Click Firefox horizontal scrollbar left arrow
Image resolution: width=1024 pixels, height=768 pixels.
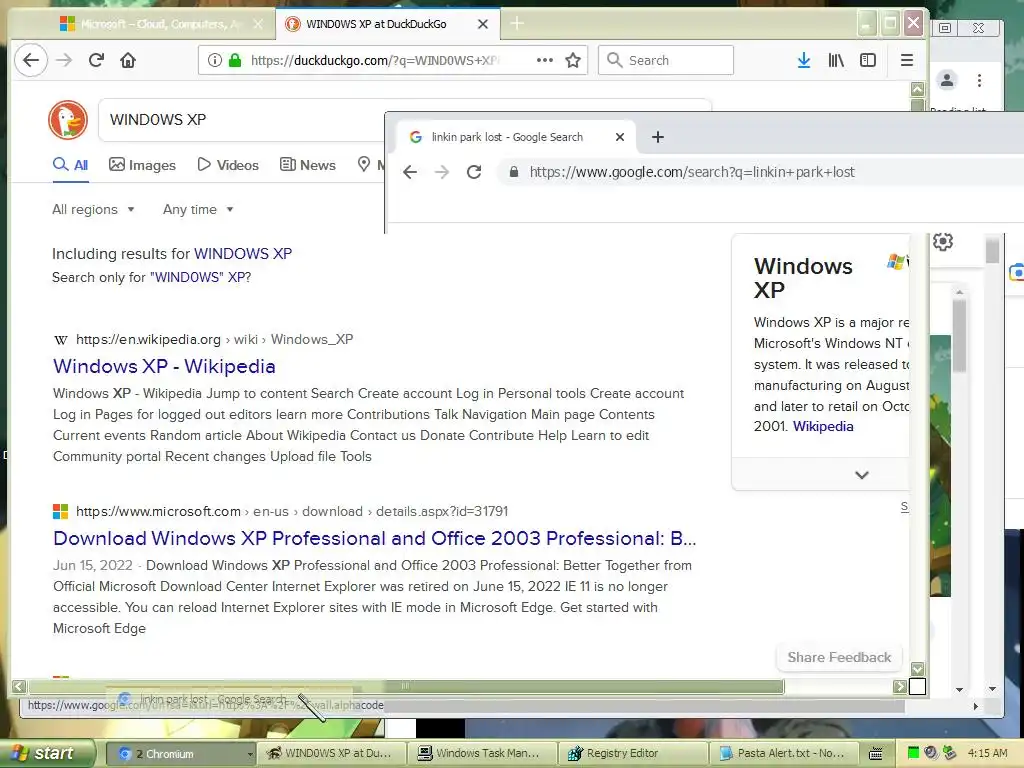(19, 686)
